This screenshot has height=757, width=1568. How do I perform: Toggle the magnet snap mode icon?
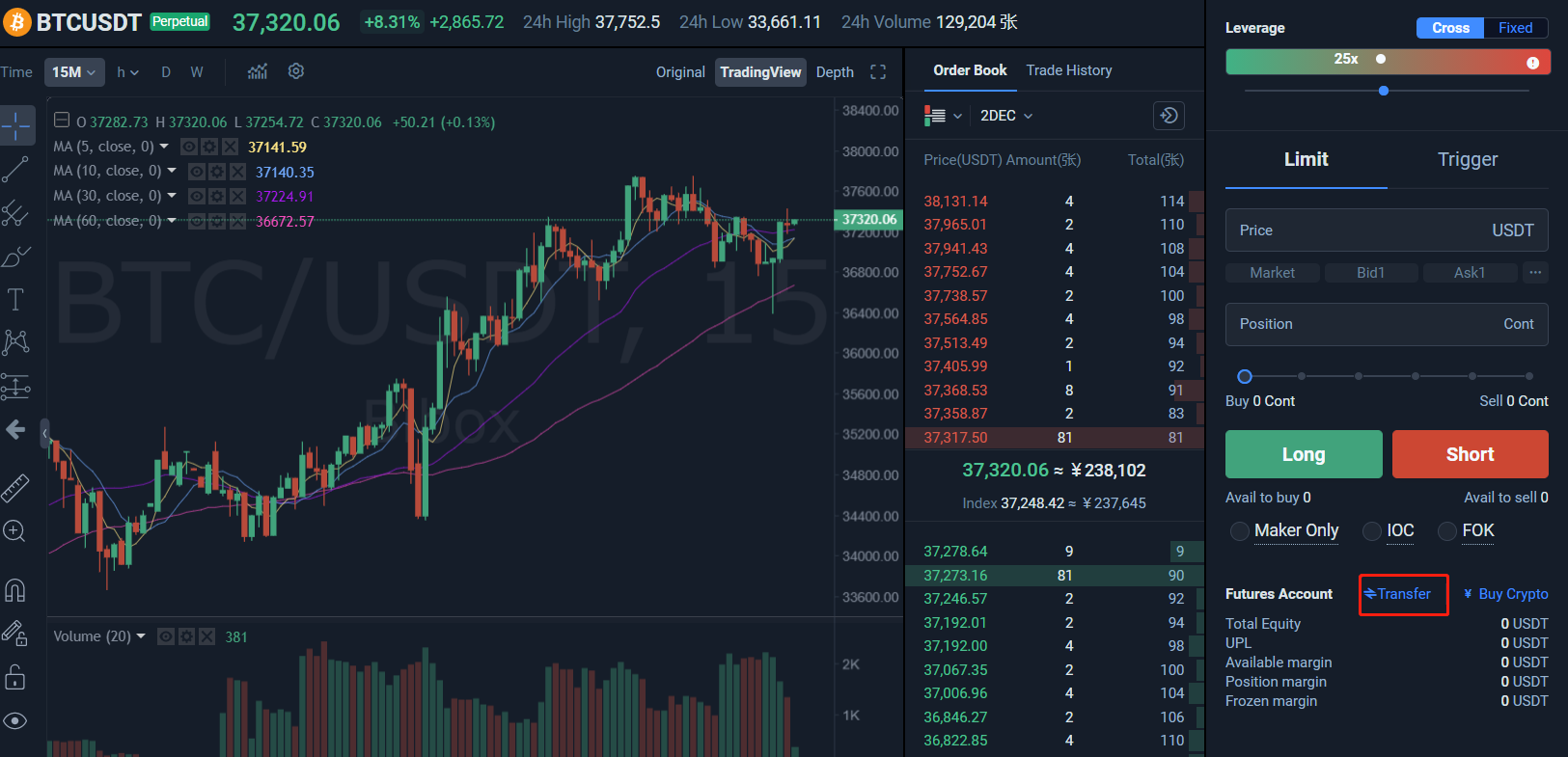pos(15,590)
